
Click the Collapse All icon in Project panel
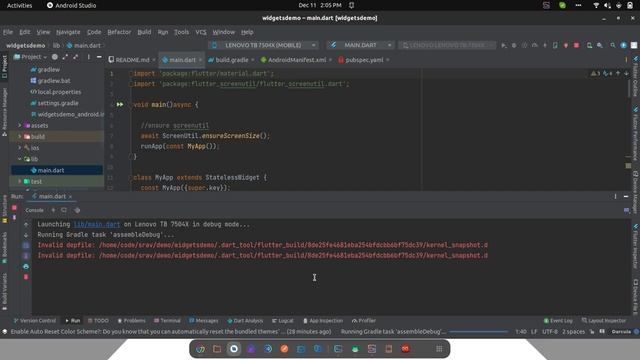(76, 57)
